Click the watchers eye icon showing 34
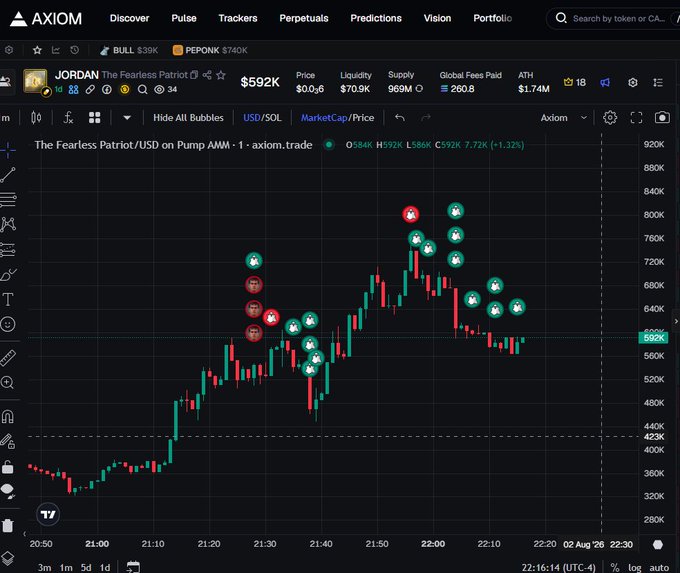Viewport: 680px width, 573px height. (166, 89)
